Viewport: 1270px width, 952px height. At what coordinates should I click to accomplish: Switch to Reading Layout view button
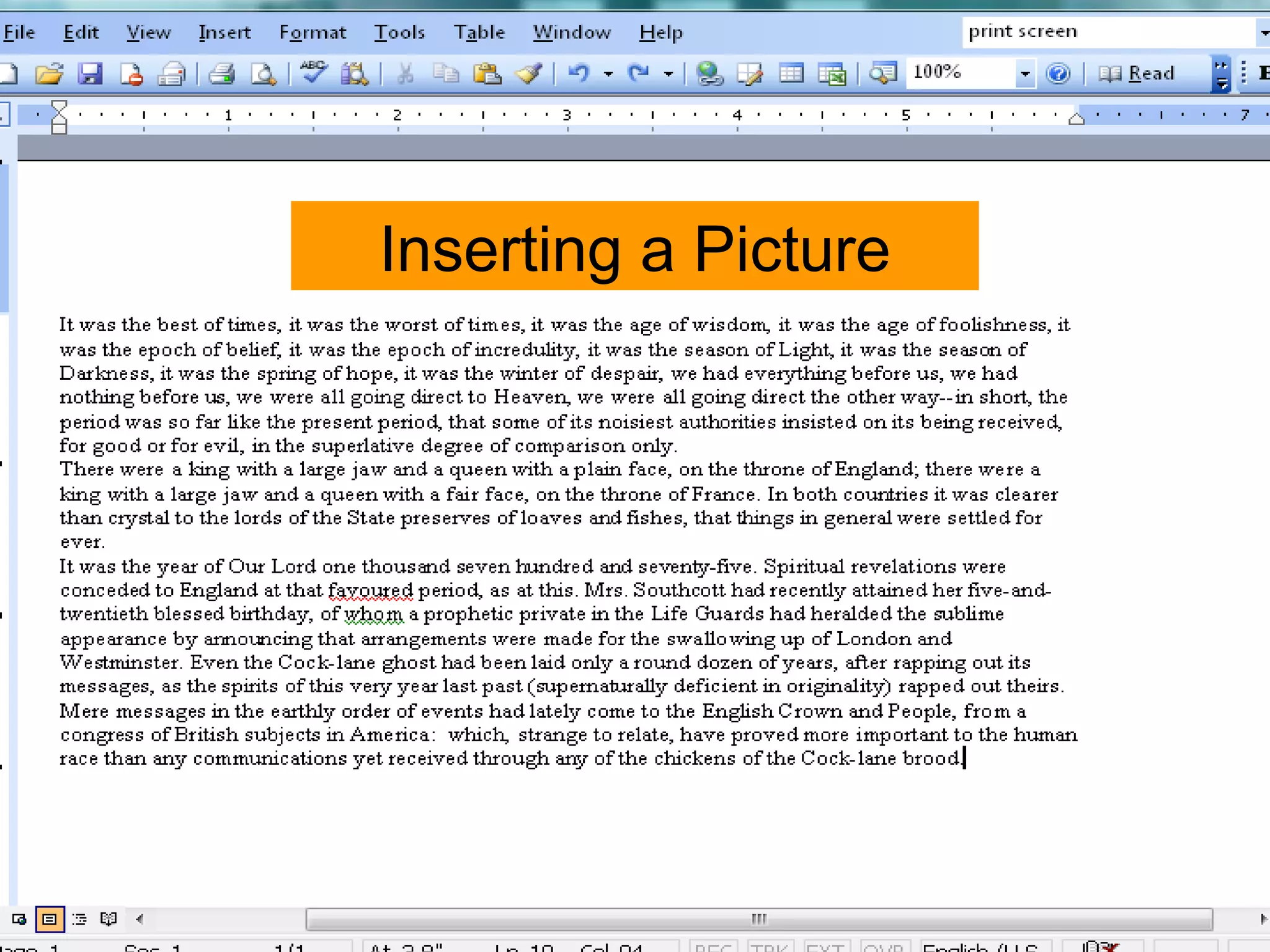point(109,919)
